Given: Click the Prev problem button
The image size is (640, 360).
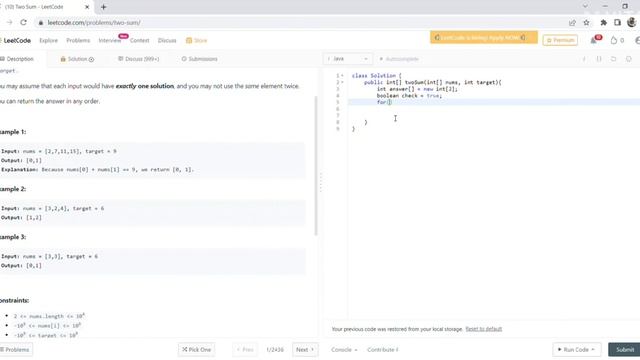Looking at the screenshot, I should (245, 350).
